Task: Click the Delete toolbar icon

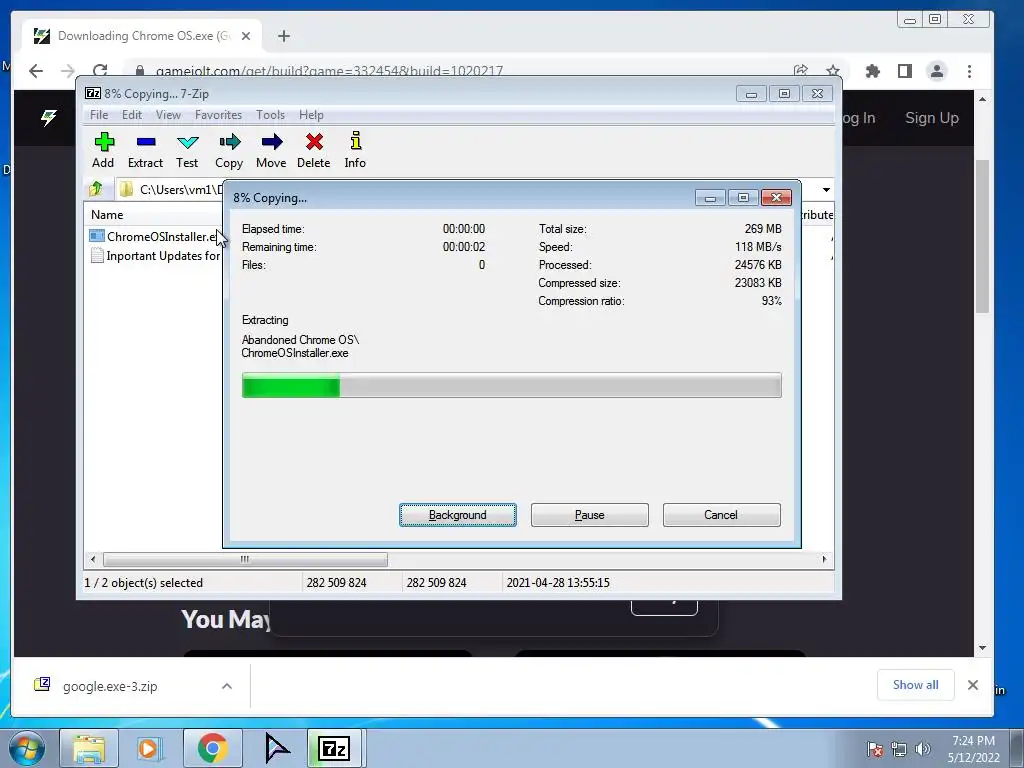Action: coord(313,150)
